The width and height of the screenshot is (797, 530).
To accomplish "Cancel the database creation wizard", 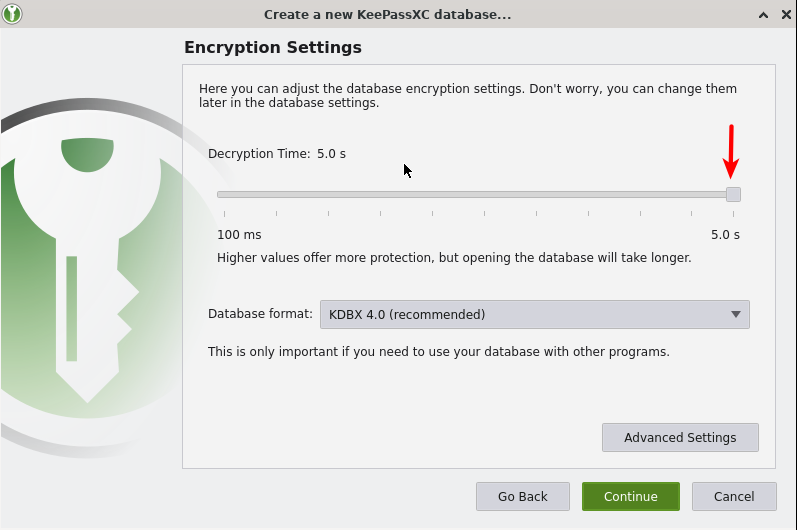I will (733, 497).
